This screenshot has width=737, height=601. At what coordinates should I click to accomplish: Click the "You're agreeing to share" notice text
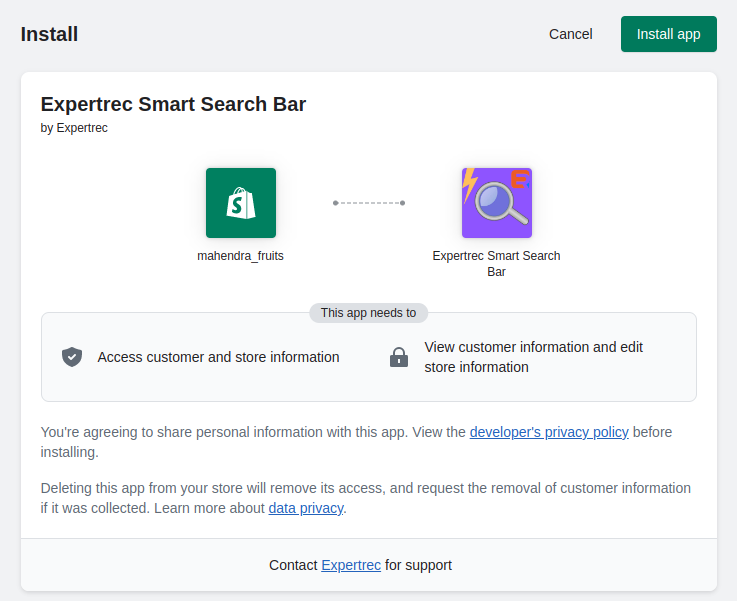pos(250,432)
